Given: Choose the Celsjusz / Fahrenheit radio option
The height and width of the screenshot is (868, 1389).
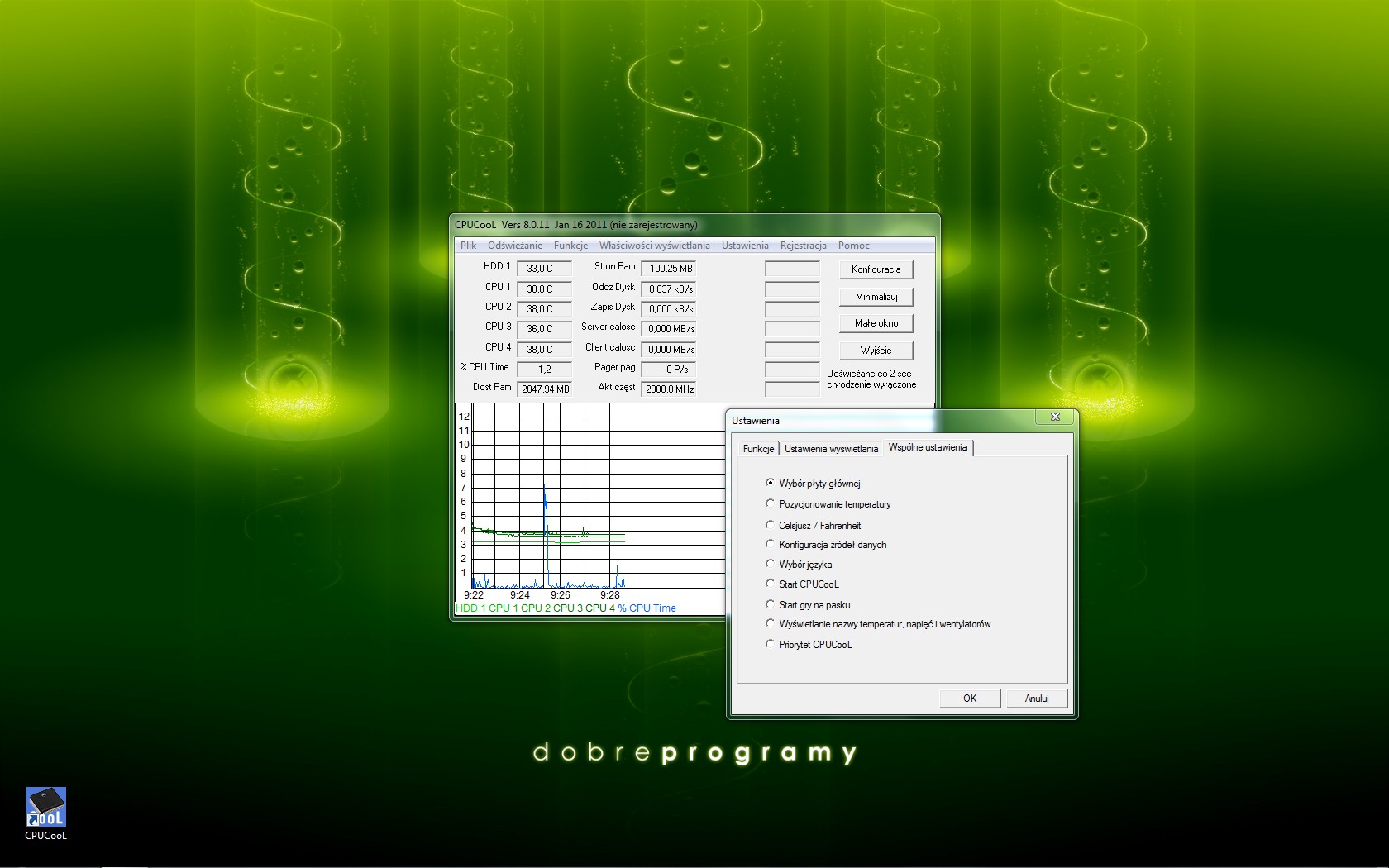Looking at the screenshot, I should point(771,525).
